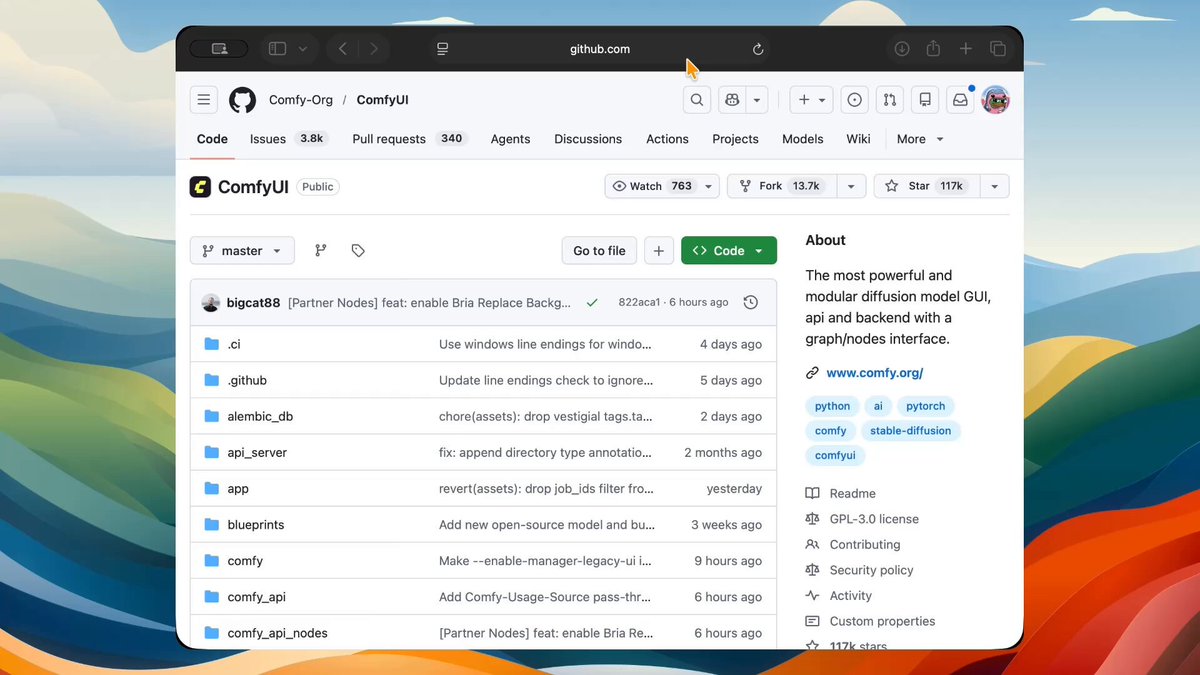Expand Safari sidebar dropdown chevron
Image resolution: width=1200 pixels, height=675 pixels.
coord(302,49)
